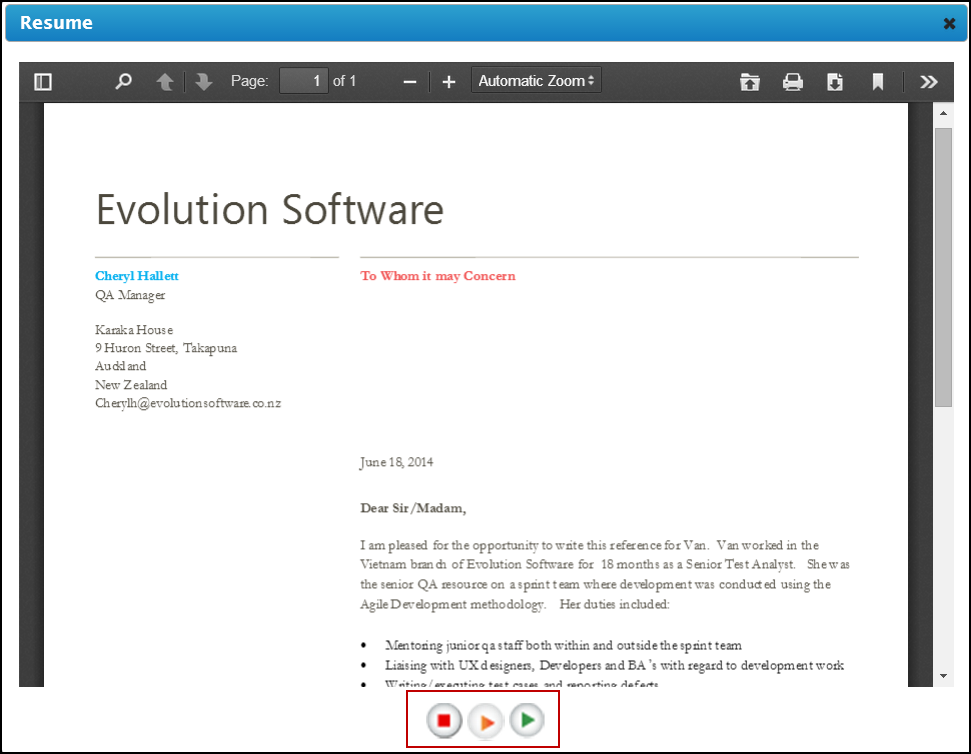
Task: Expand the more tools double-arrow menu
Action: click(x=928, y=82)
